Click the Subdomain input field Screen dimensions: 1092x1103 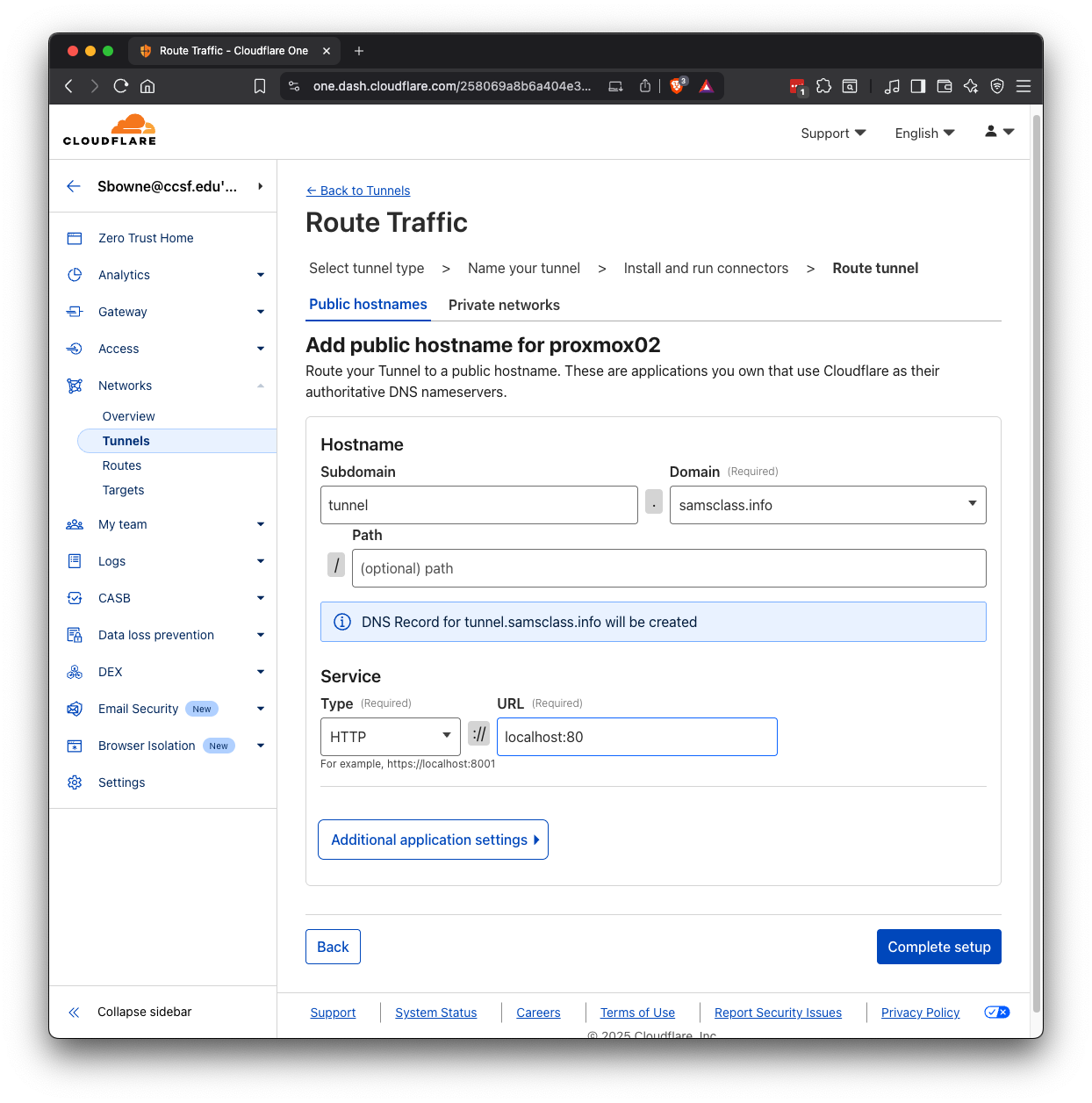(479, 505)
